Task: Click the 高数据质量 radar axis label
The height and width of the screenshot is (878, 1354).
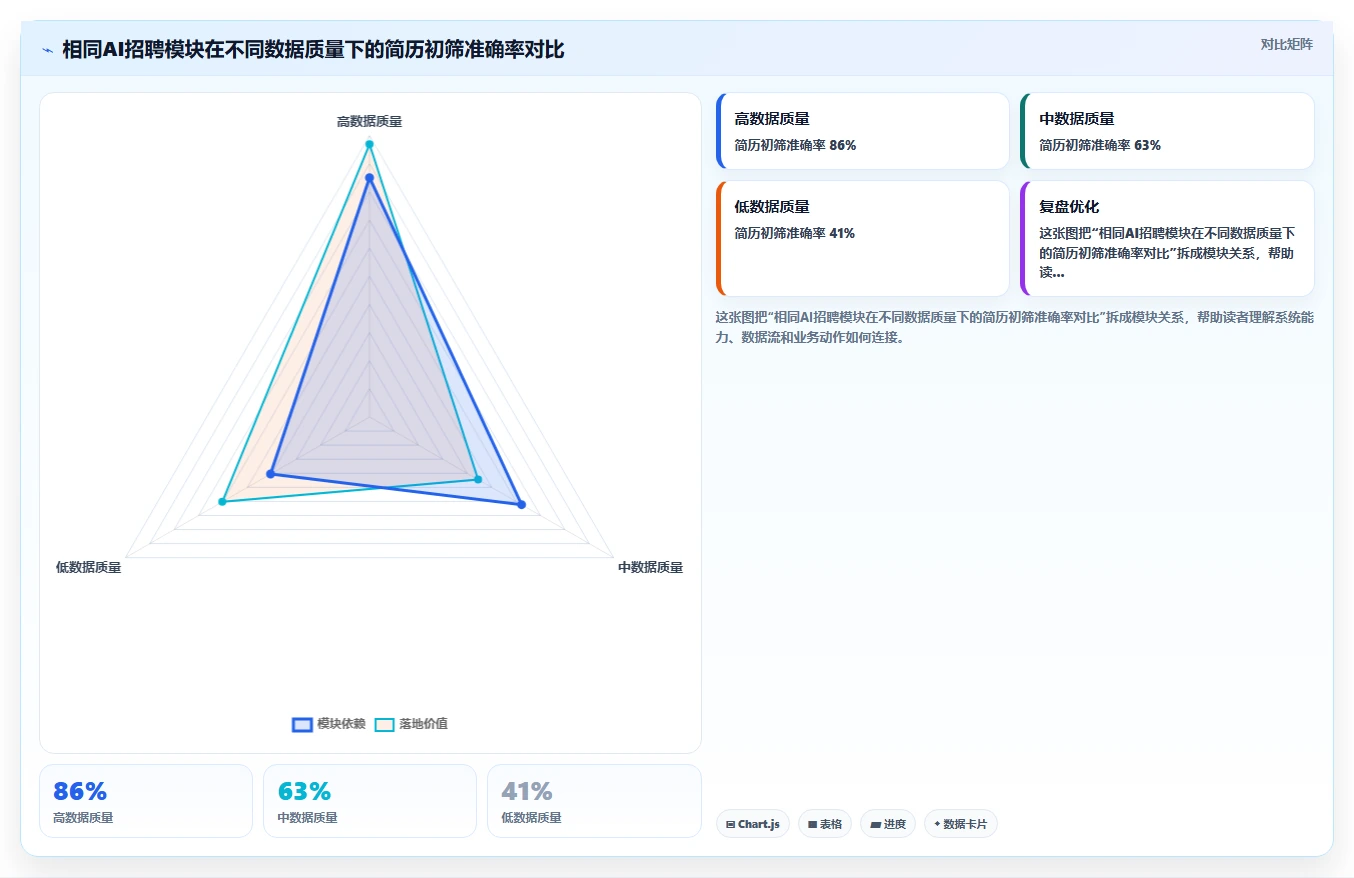Action: pos(369,121)
